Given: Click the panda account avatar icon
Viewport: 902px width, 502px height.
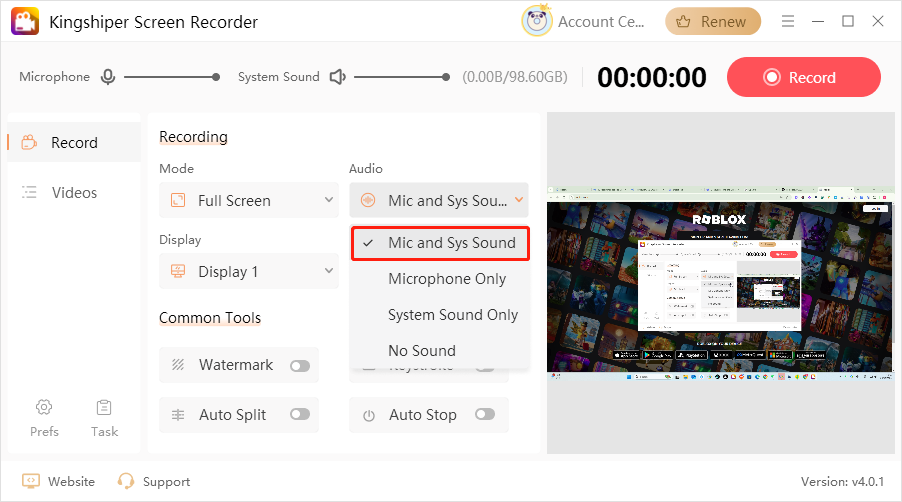Looking at the screenshot, I should pyautogui.click(x=537, y=21).
